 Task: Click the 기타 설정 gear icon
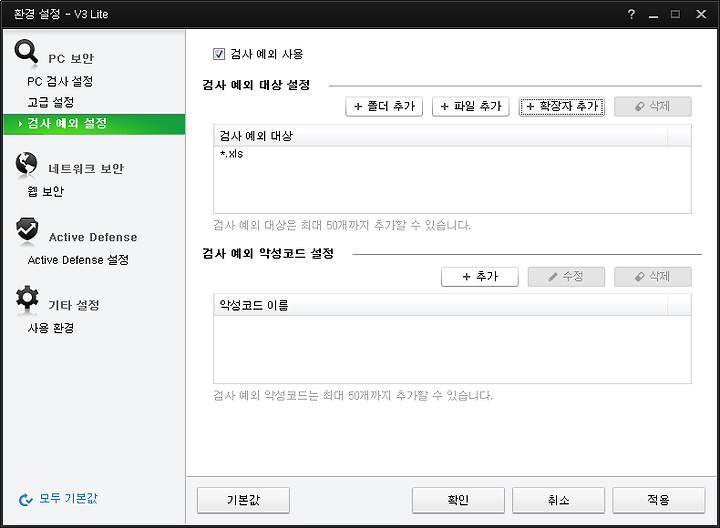pos(27,298)
